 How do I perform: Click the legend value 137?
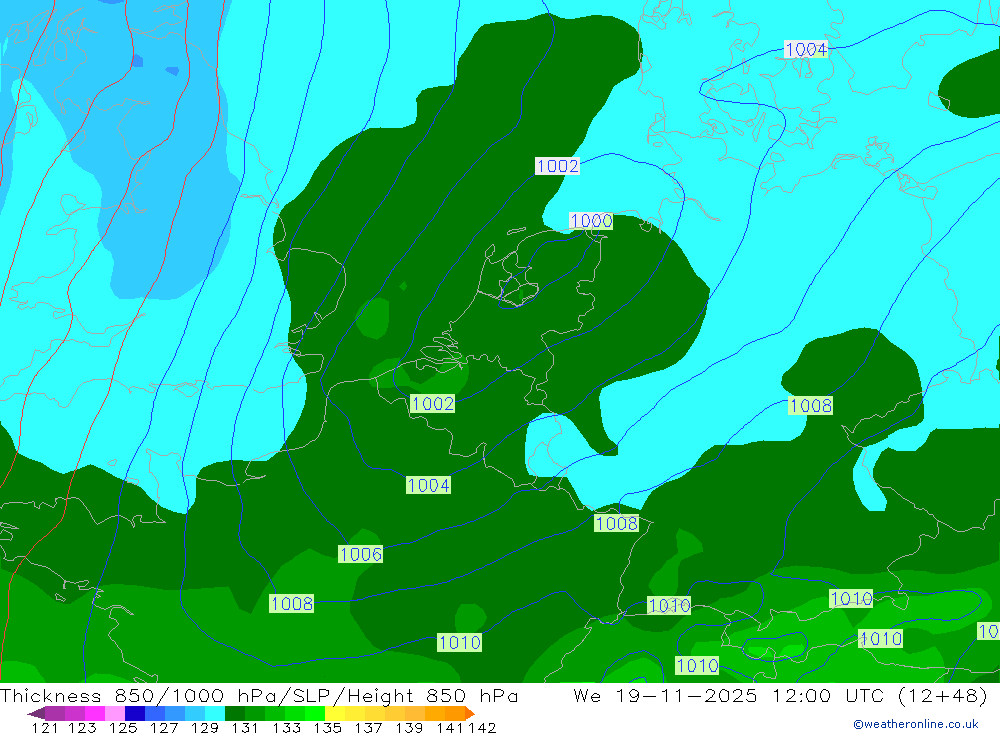coord(368,727)
